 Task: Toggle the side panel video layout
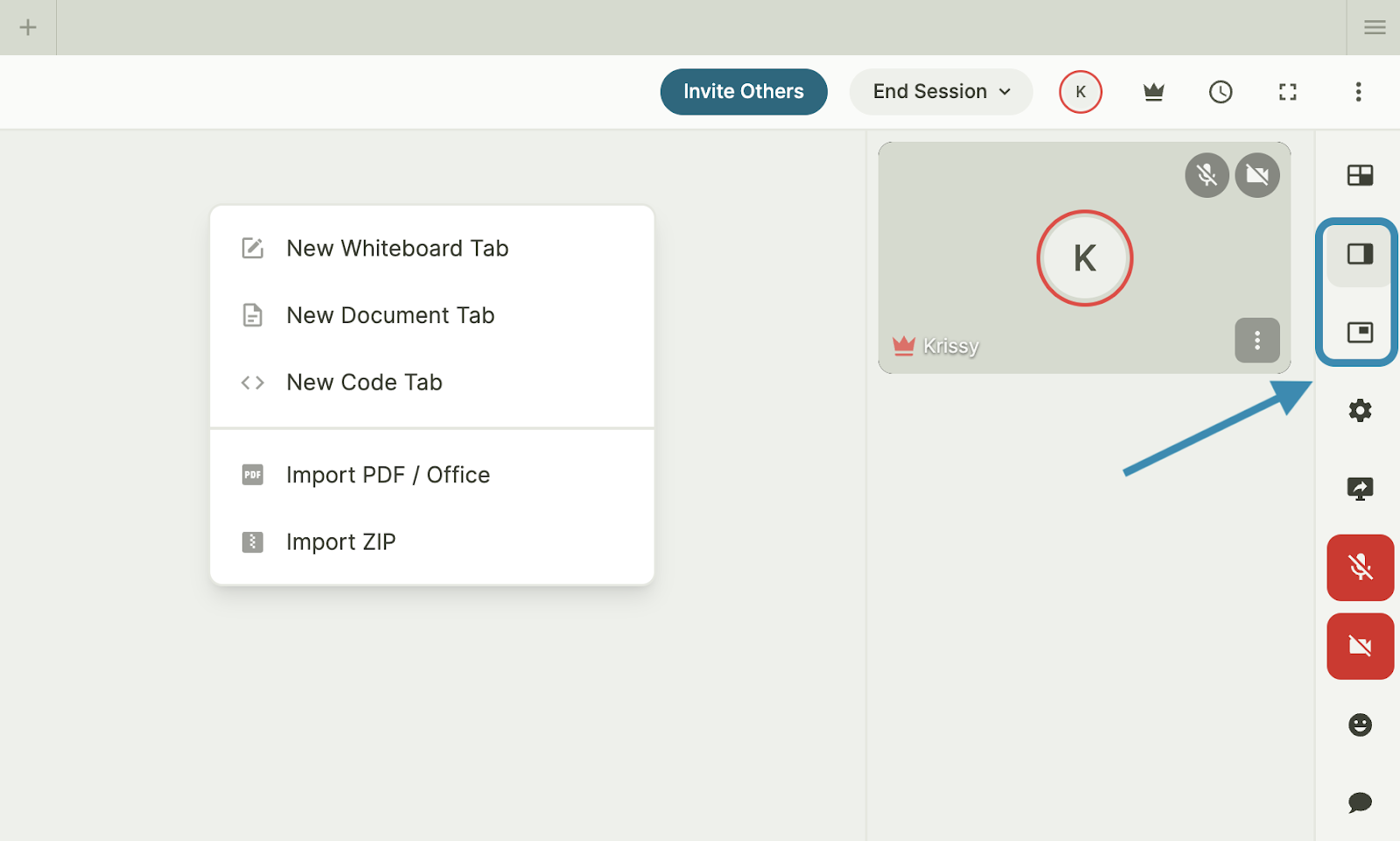point(1360,255)
